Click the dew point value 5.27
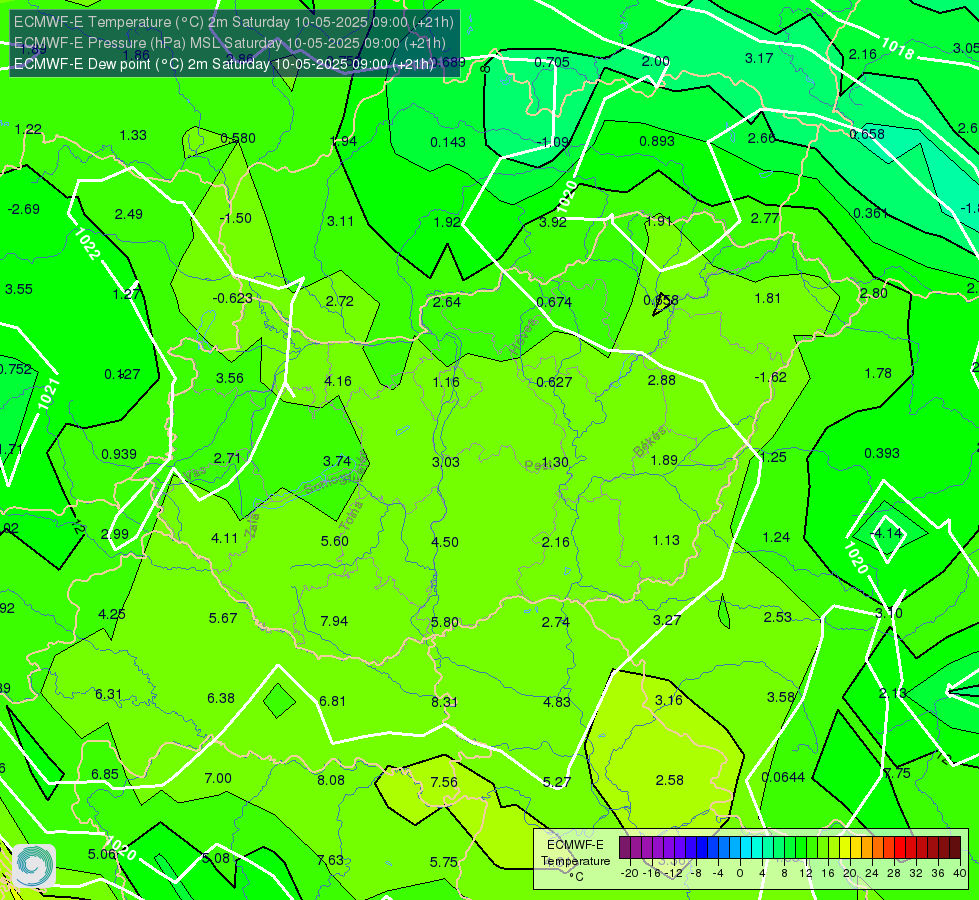The width and height of the screenshot is (979, 900). 556,782
